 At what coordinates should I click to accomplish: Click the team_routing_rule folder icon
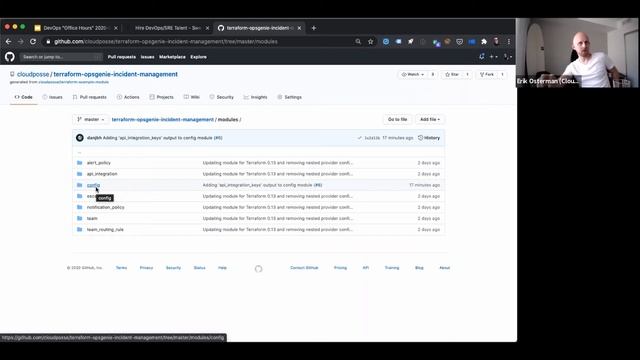80,229
